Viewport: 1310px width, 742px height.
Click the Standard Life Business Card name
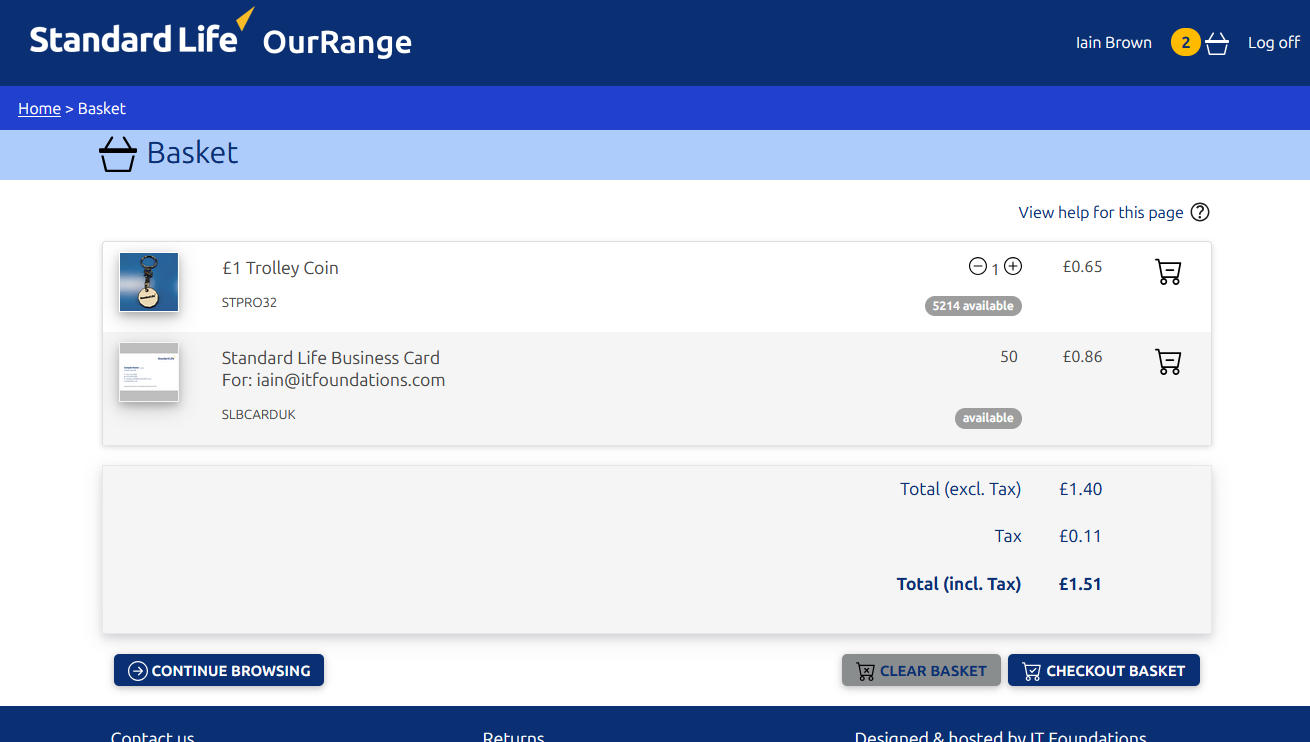pyautogui.click(x=330, y=358)
